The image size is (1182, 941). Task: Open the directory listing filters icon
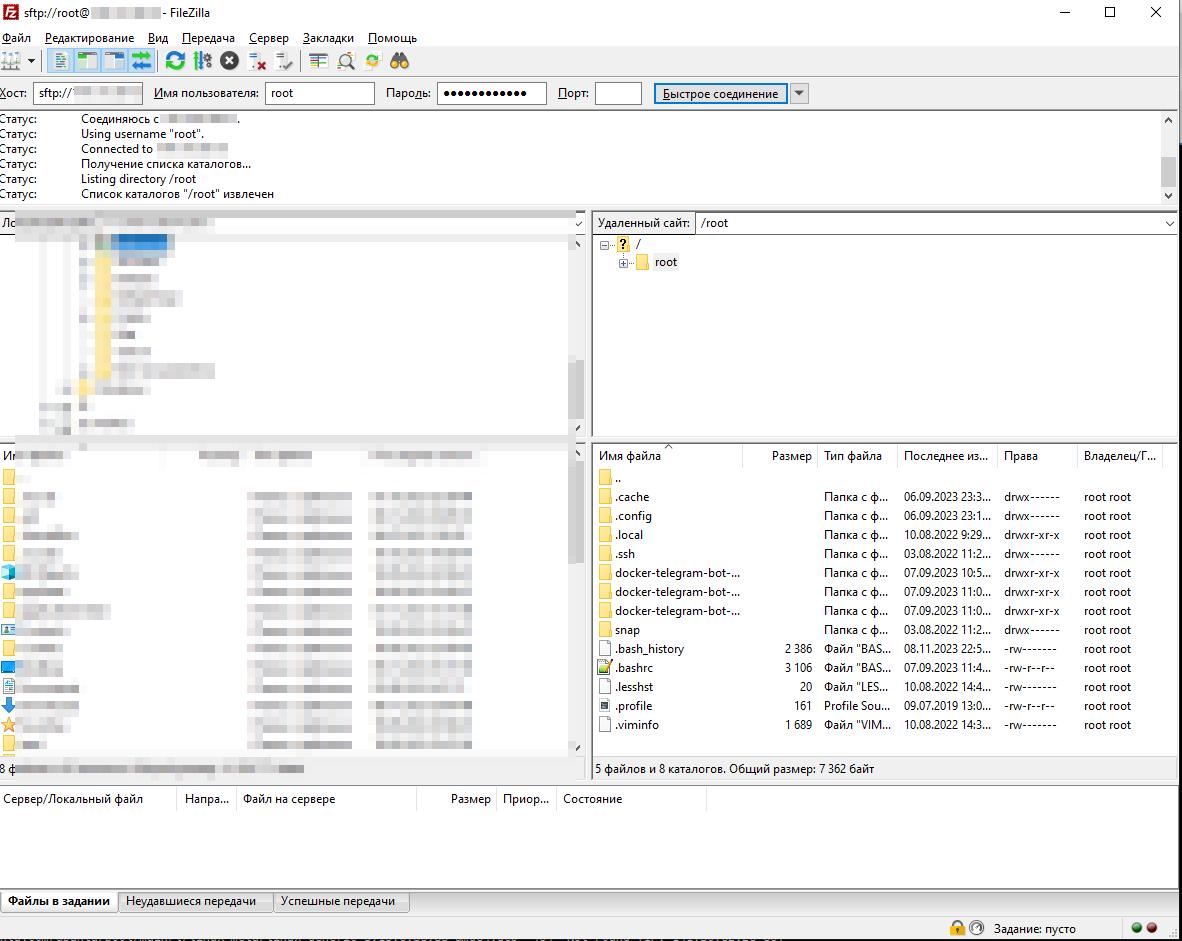[318, 61]
